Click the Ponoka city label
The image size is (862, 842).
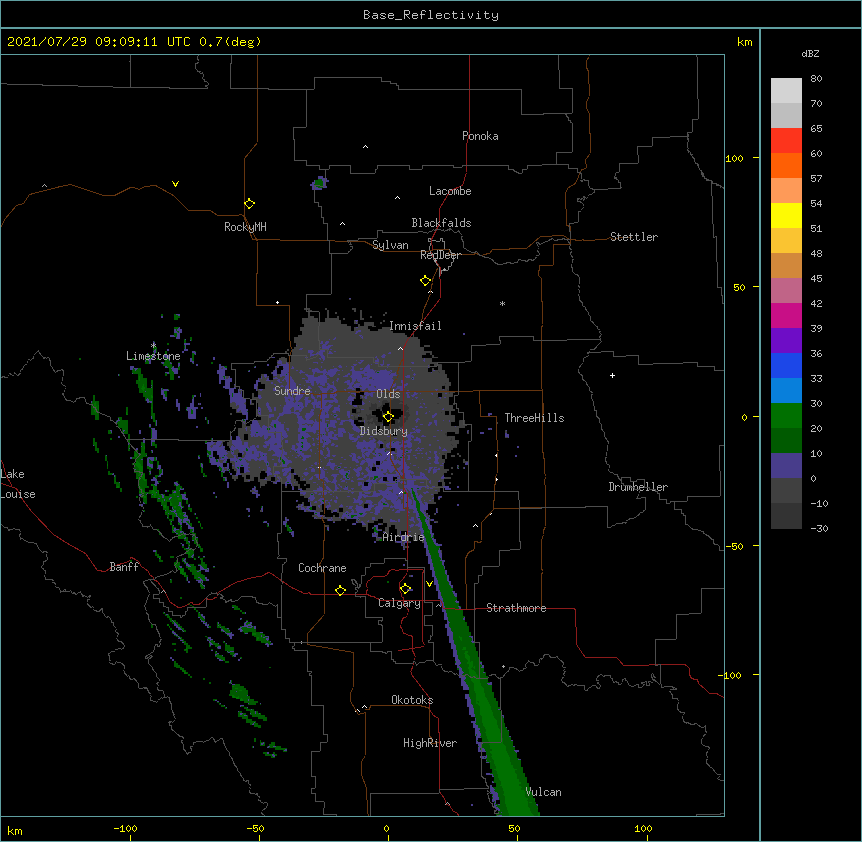pos(480,136)
